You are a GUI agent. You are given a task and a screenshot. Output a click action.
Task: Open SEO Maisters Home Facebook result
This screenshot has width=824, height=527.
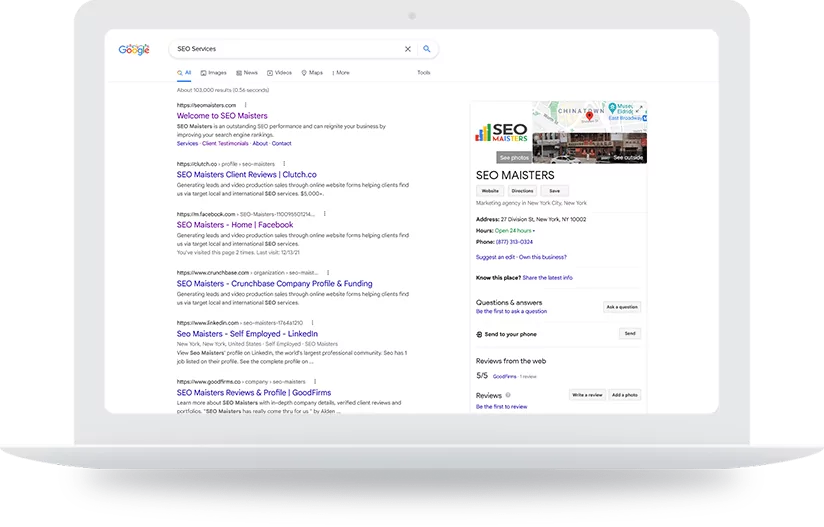click(235, 225)
